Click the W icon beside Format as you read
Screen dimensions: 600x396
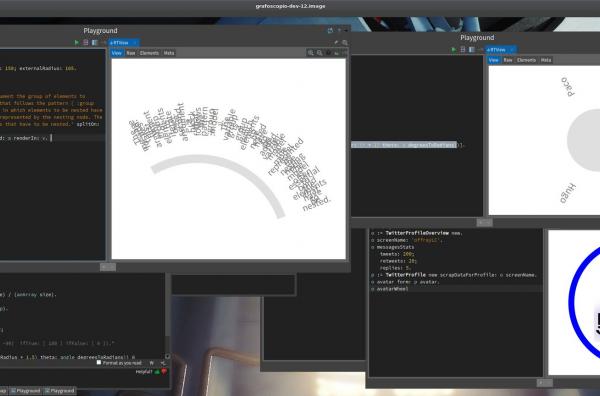point(152,363)
